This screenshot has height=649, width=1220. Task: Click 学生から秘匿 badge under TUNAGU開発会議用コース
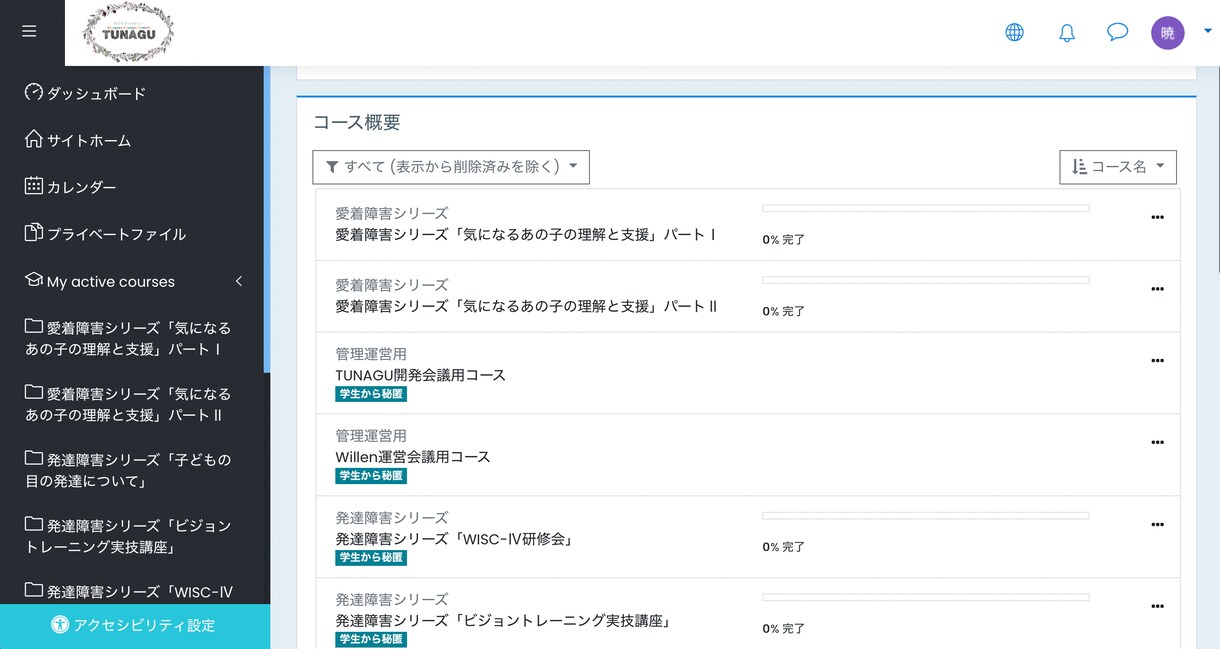[371, 394]
